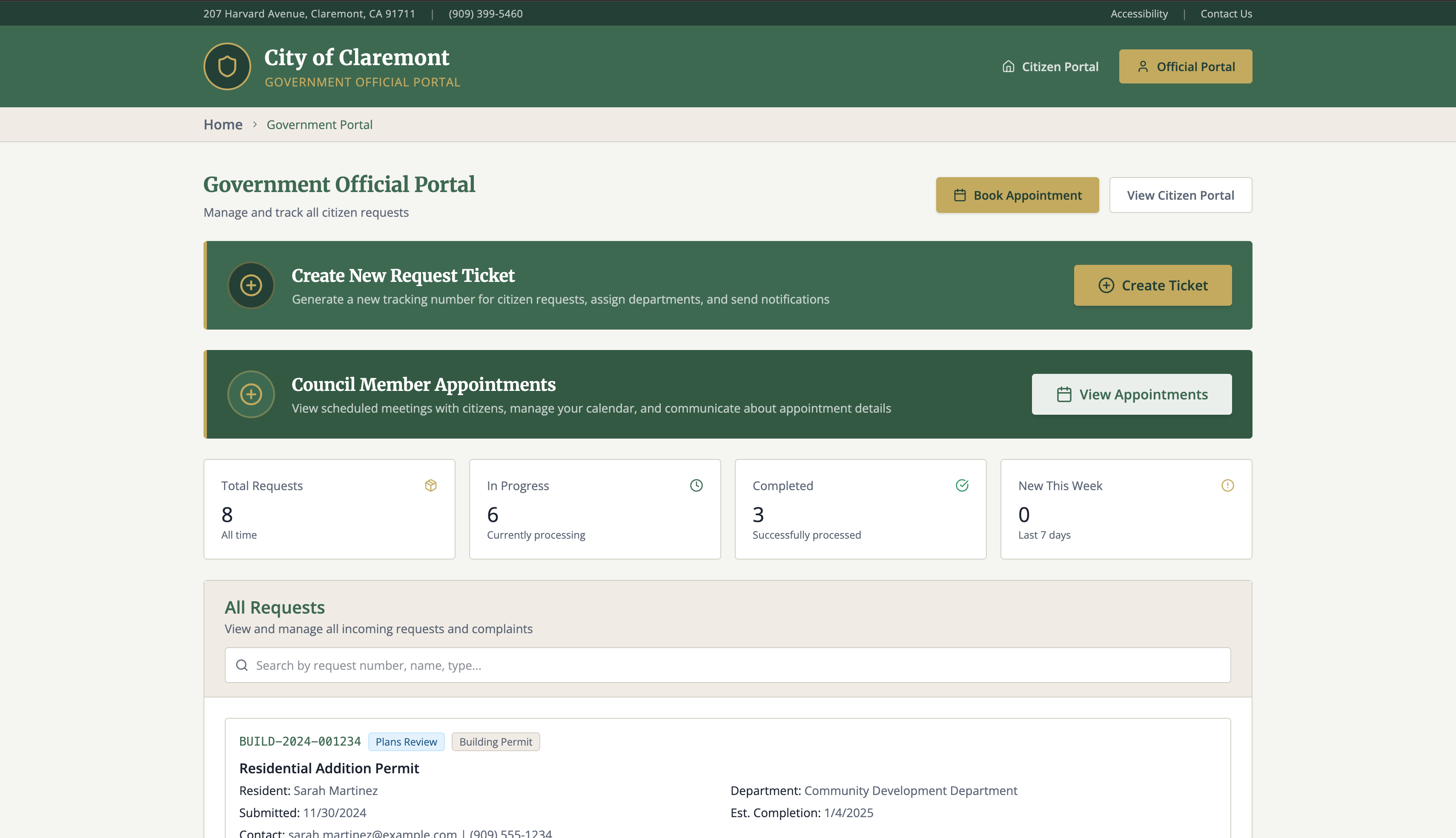1456x838 pixels.
Task: Click the Create Ticket button
Action: pyautogui.click(x=1152, y=285)
